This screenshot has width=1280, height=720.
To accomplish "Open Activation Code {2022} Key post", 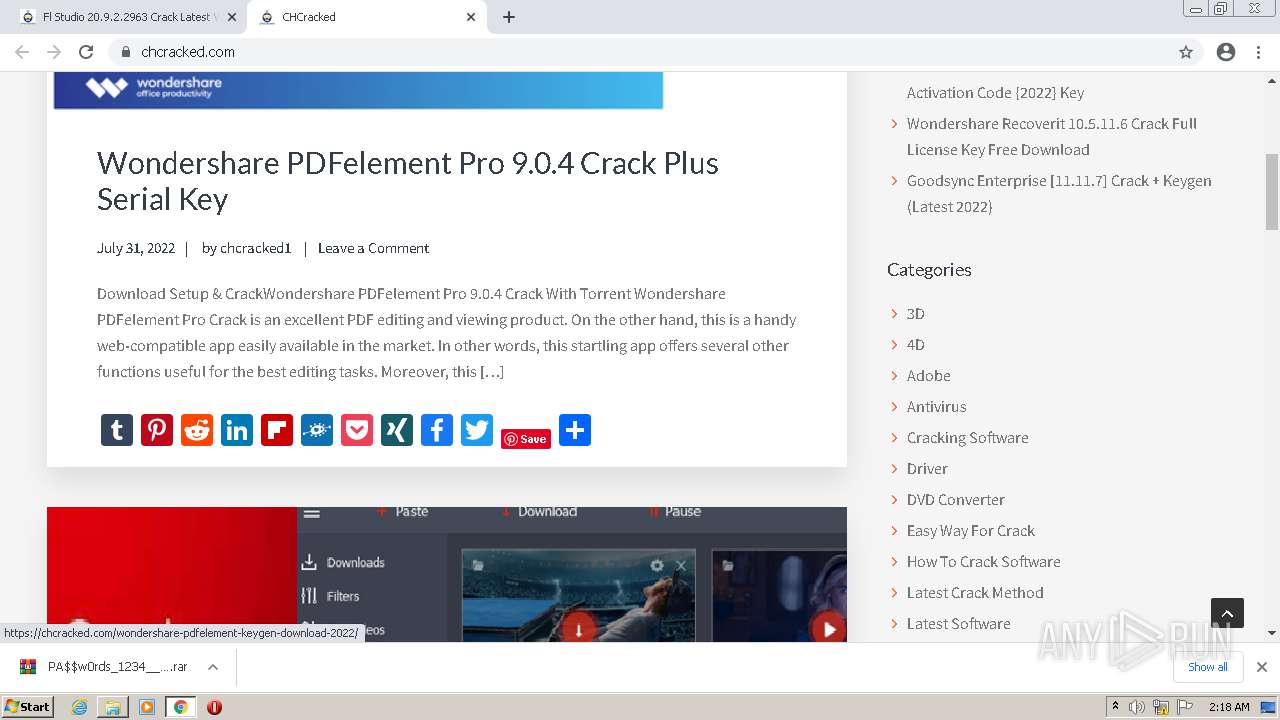I will [995, 92].
